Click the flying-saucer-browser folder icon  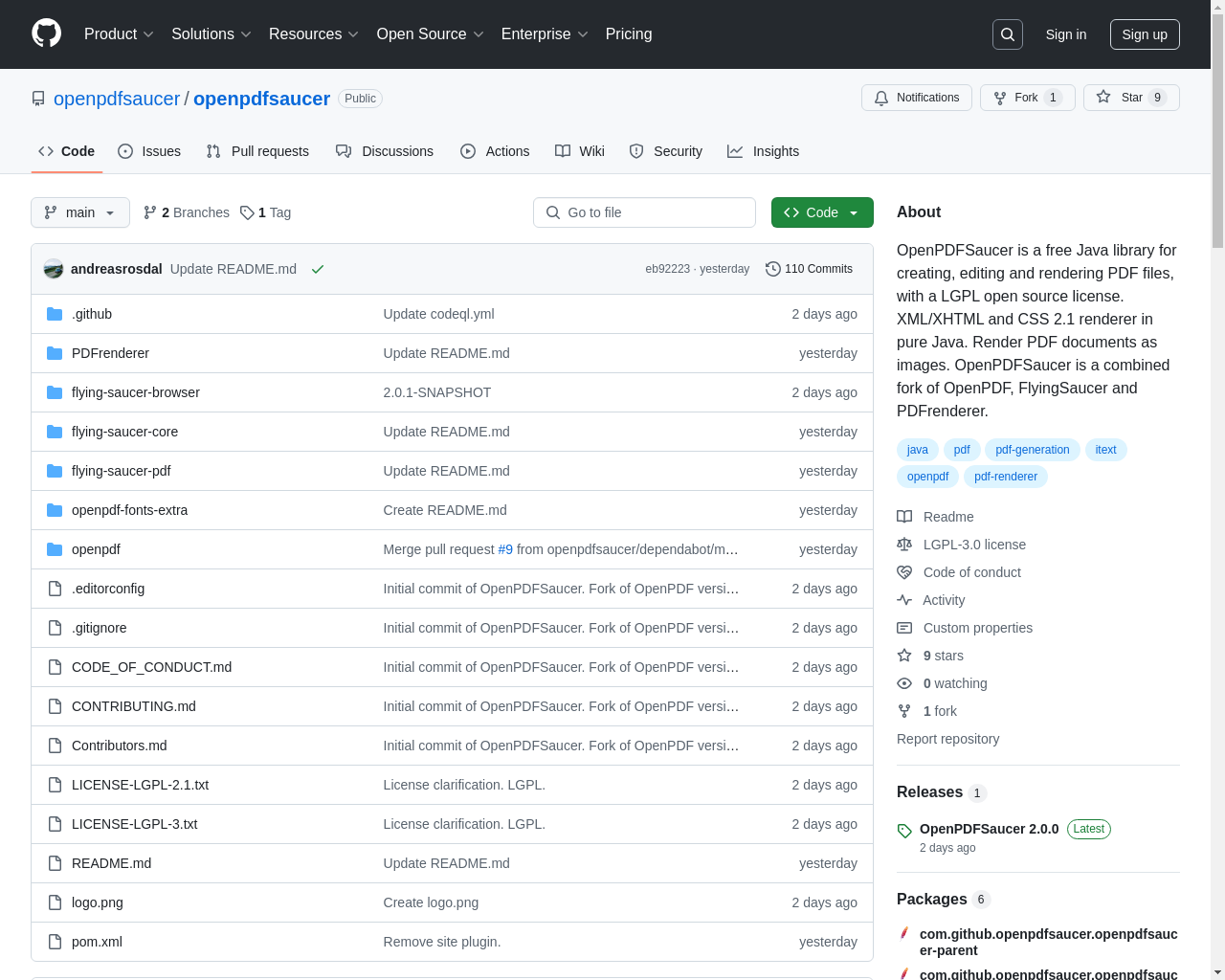click(55, 392)
